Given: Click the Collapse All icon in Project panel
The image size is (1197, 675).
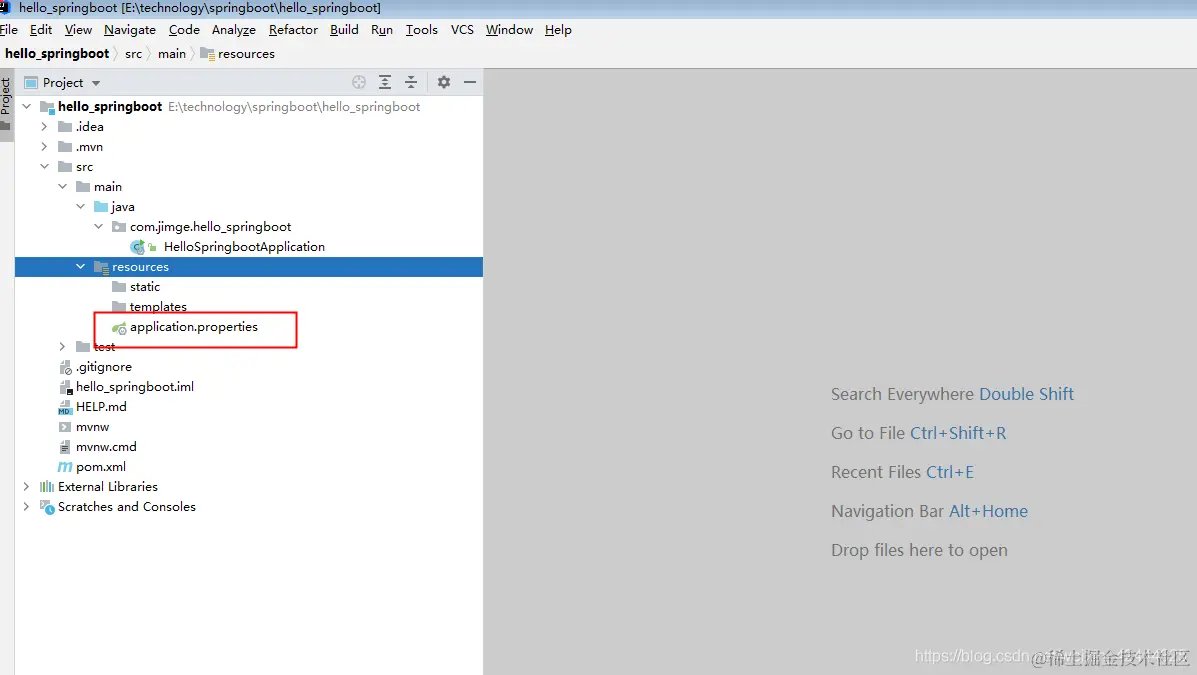Looking at the screenshot, I should [411, 82].
